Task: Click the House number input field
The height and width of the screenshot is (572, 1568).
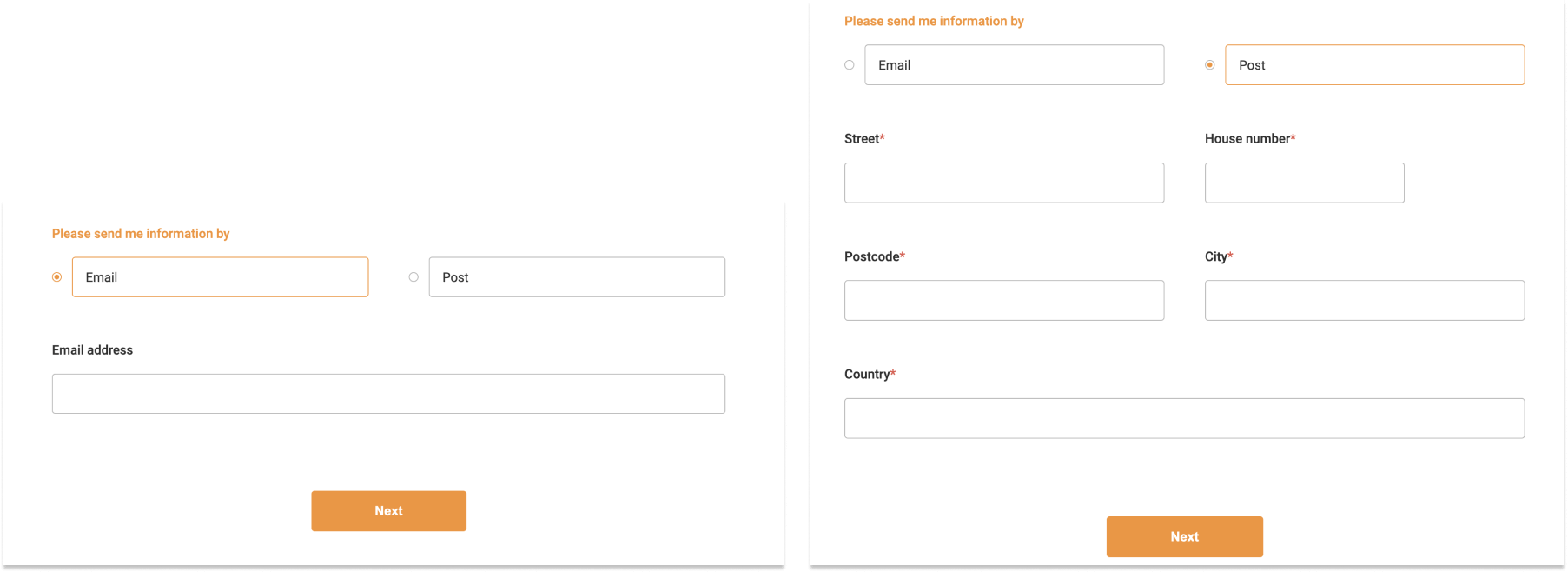Action: click(1304, 183)
